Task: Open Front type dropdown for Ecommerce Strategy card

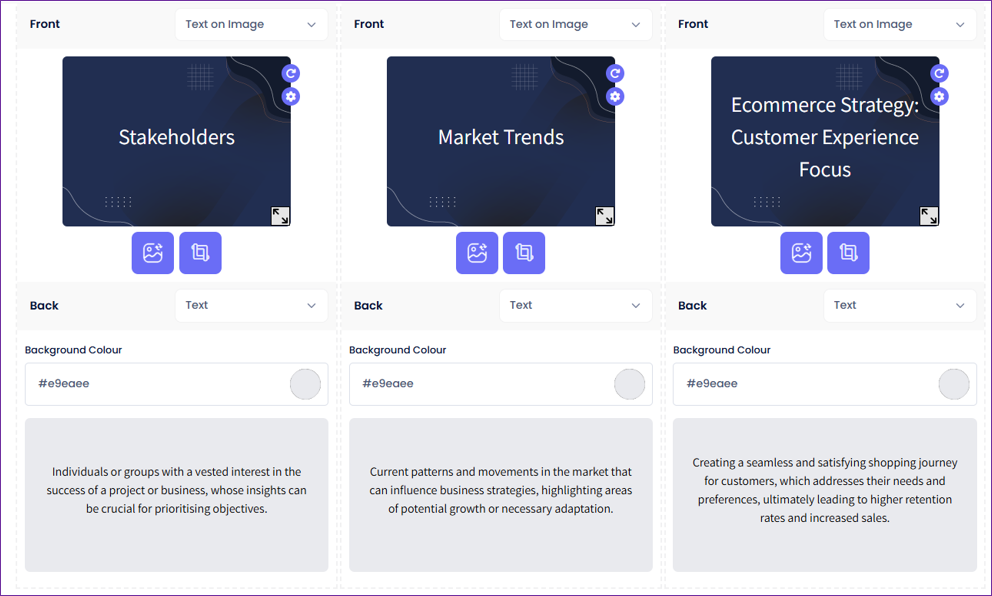Action: point(899,25)
